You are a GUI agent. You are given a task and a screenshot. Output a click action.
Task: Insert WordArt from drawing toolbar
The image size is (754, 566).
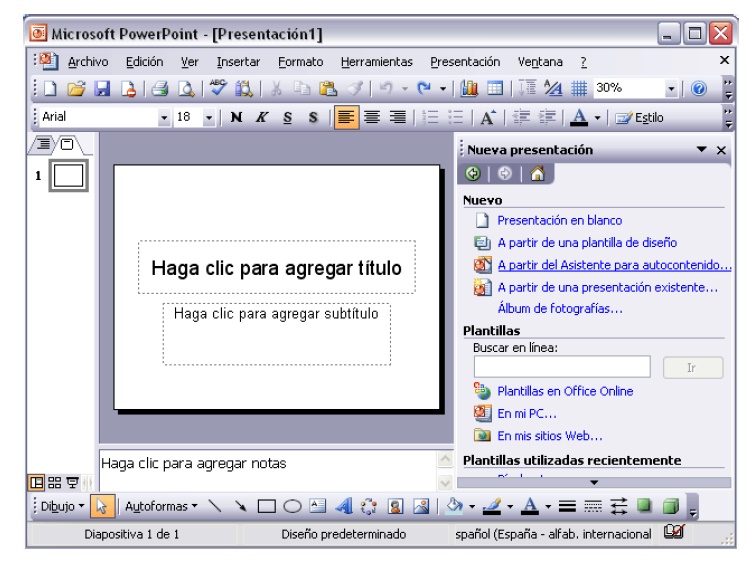click(x=344, y=506)
